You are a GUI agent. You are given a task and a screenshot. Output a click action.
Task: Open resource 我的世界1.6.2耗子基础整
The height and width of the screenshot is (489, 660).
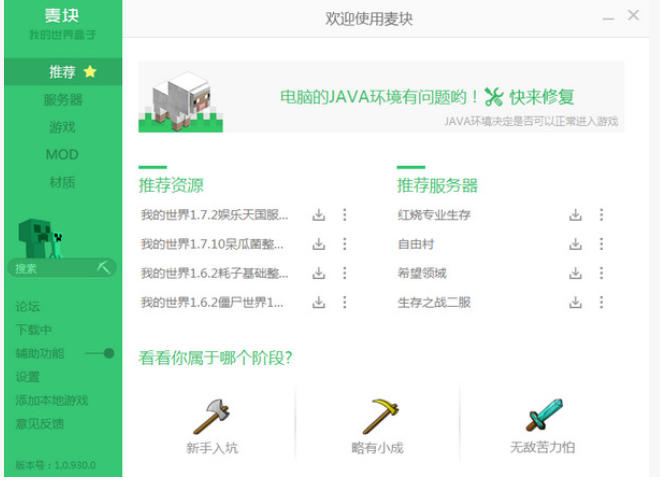pyautogui.click(x=215, y=273)
